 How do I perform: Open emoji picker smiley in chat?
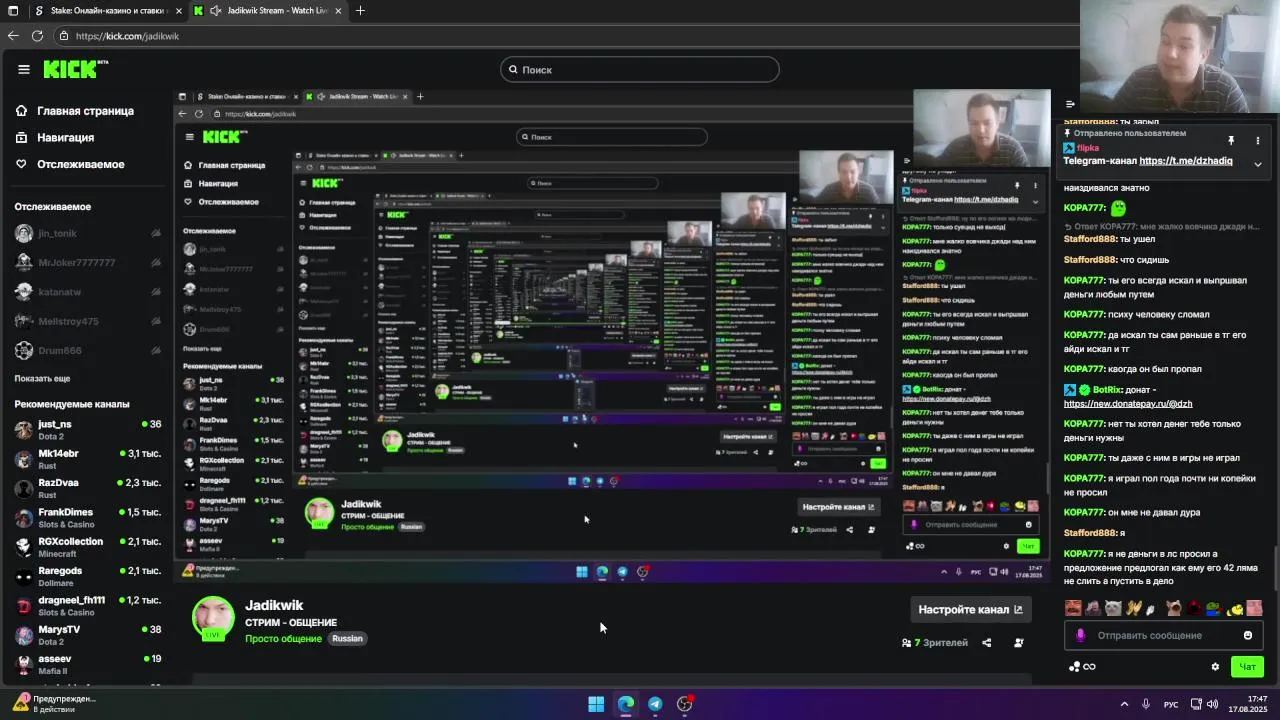(x=1248, y=635)
